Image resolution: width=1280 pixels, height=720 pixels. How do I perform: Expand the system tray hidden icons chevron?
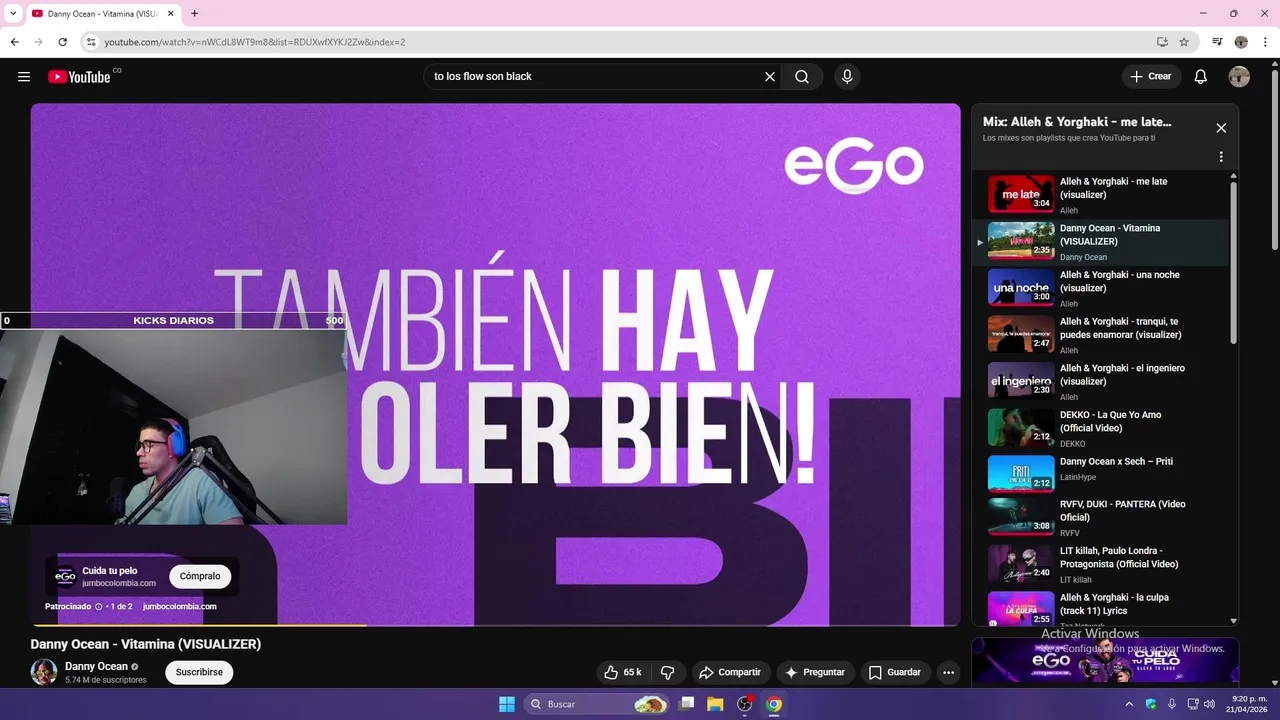click(1129, 704)
